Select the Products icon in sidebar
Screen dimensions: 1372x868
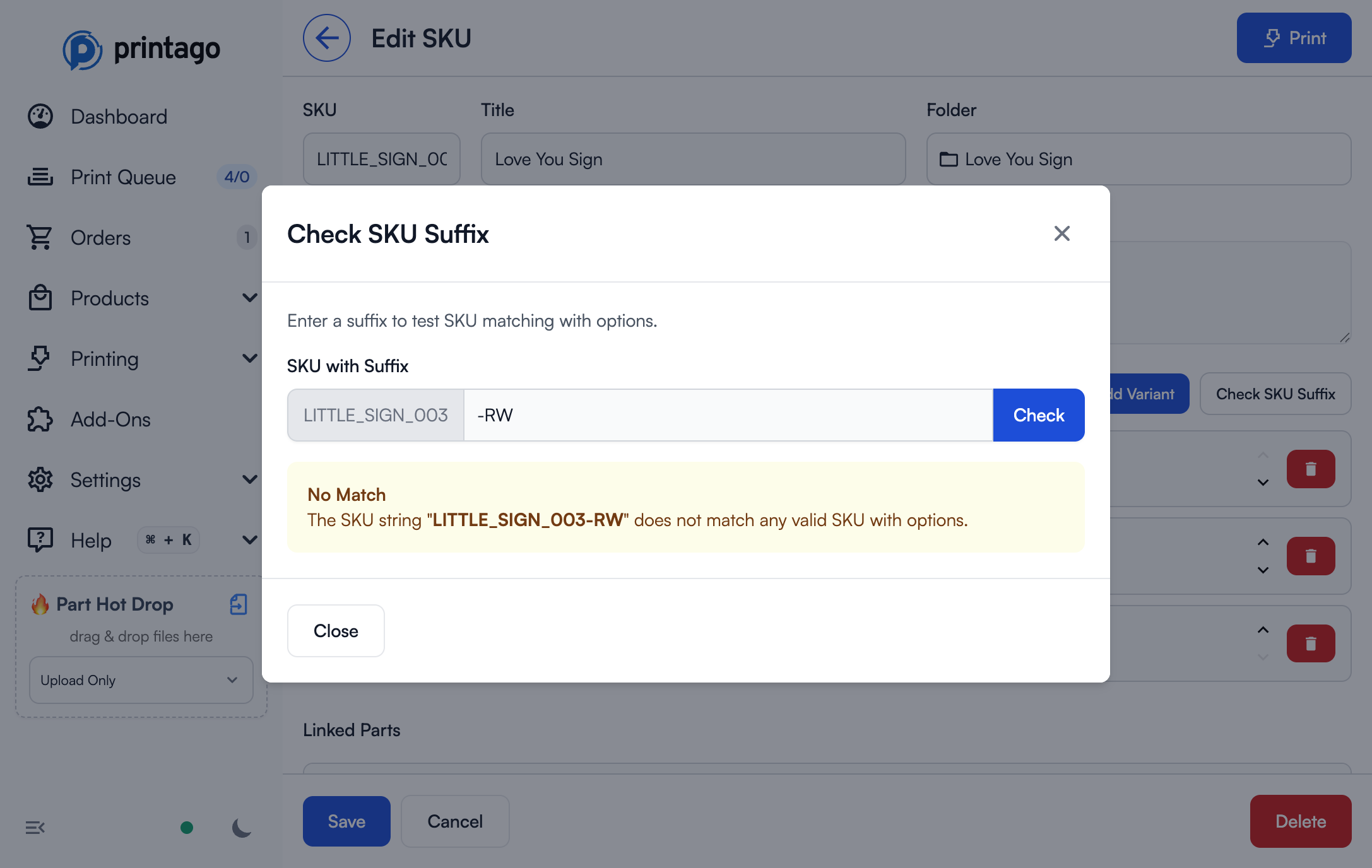pyautogui.click(x=40, y=298)
